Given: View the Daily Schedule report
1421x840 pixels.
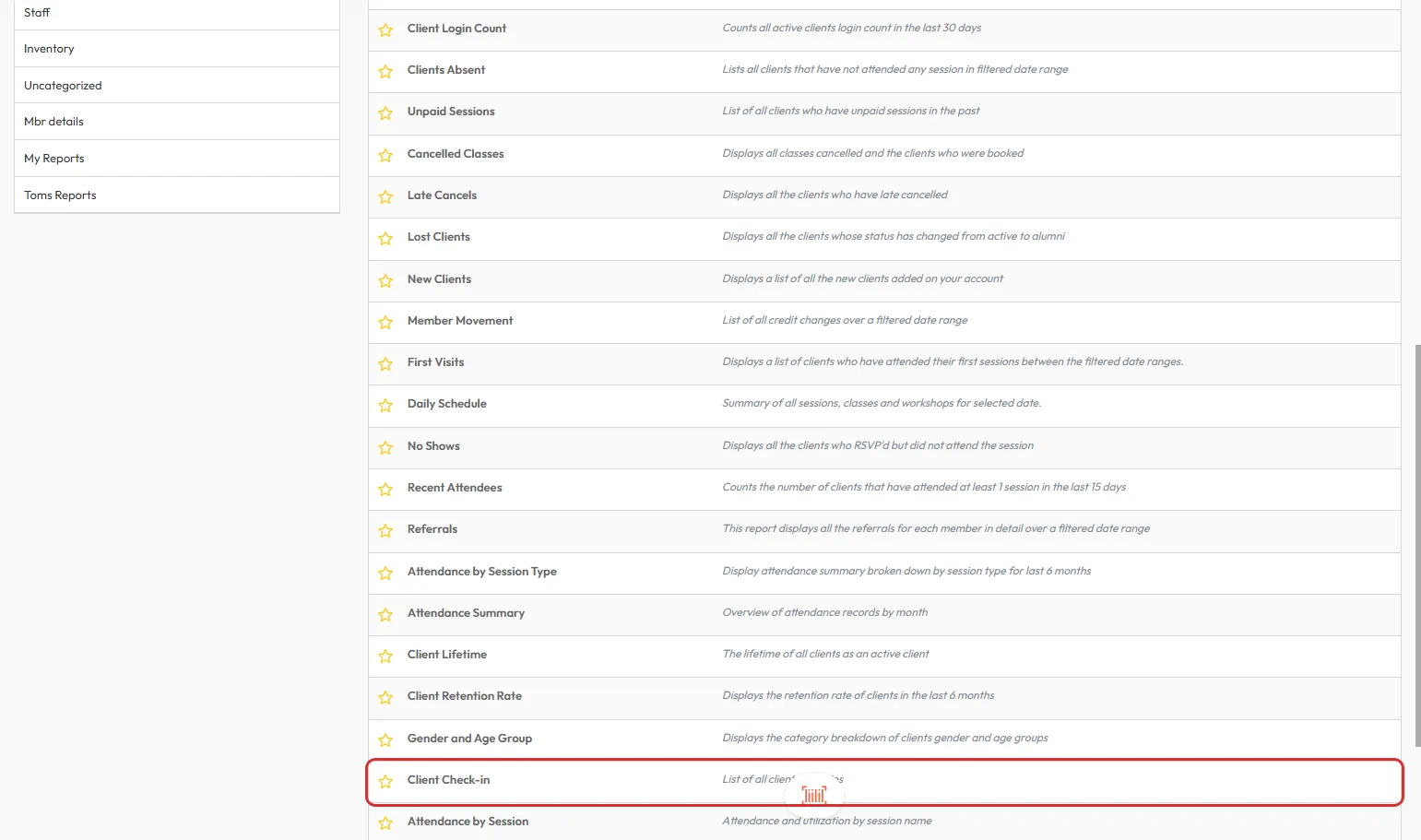Looking at the screenshot, I should pos(446,404).
